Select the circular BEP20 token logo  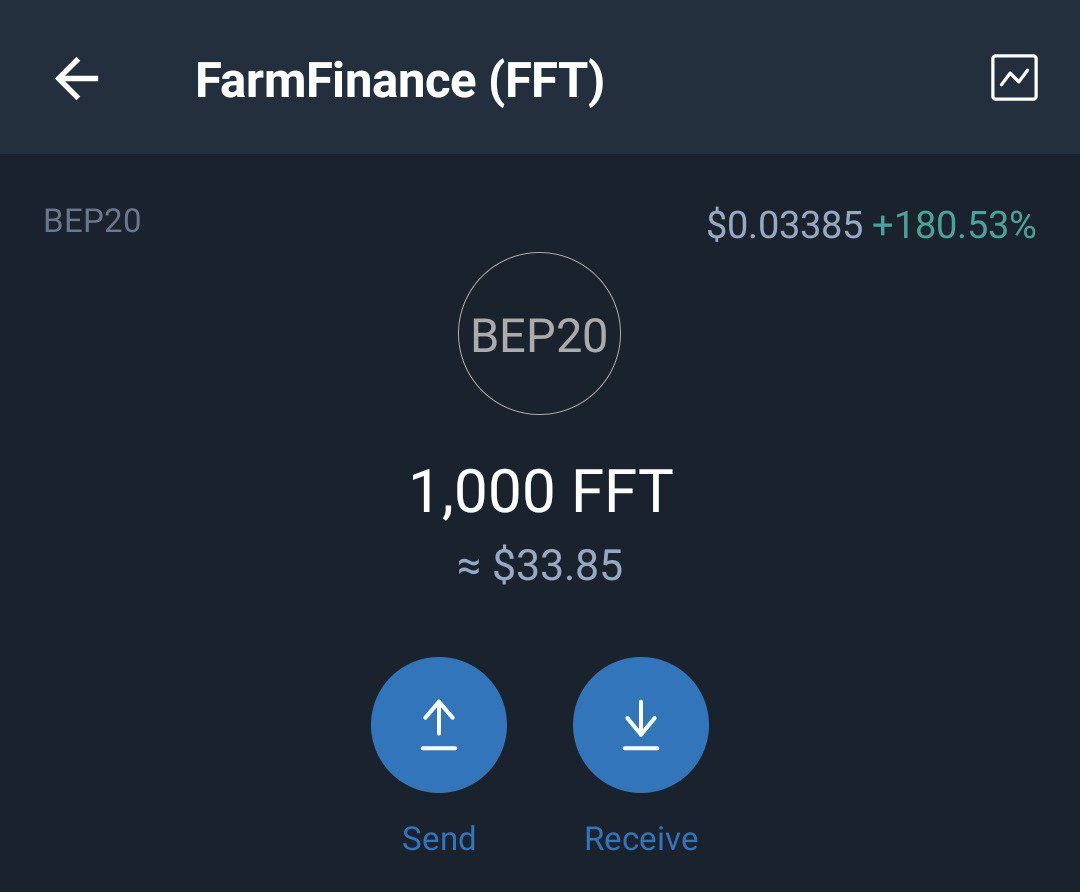539,333
